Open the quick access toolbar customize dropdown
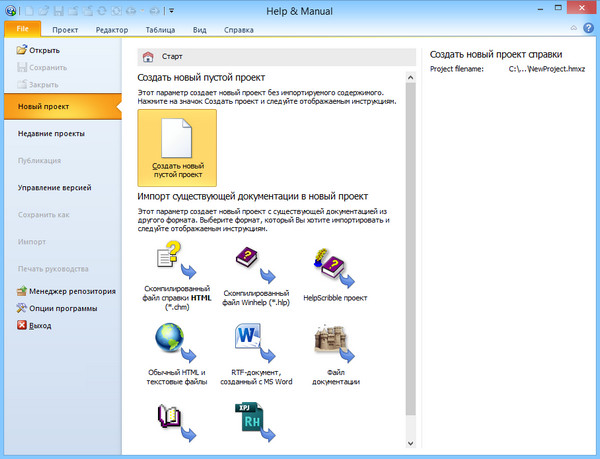600x459 pixels. (x=171, y=10)
